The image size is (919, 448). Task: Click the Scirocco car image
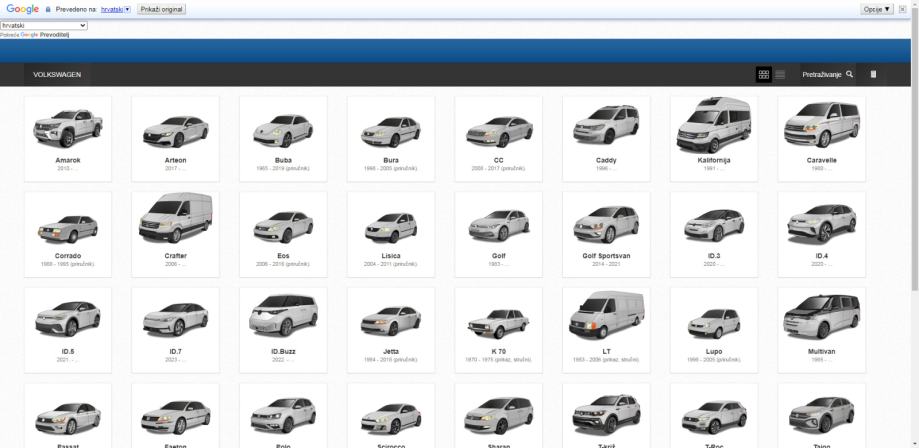tap(391, 418)
